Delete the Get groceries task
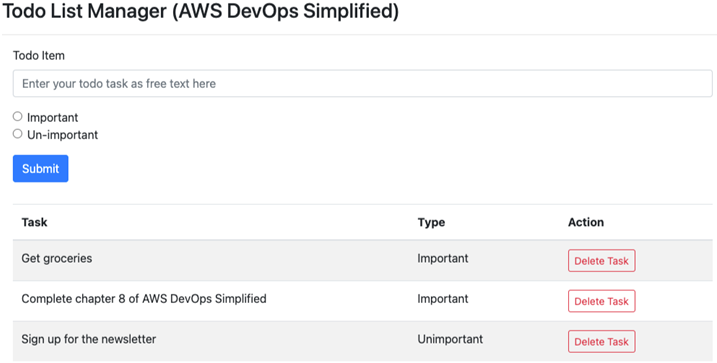 [x=601, y=261]
